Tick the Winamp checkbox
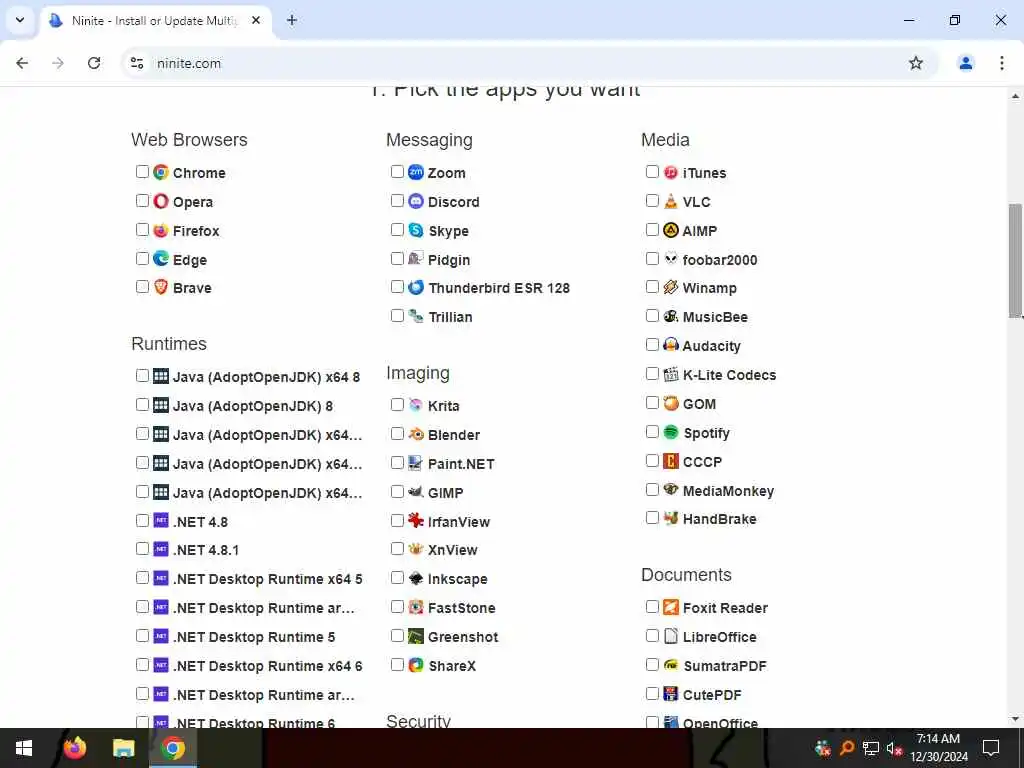This screenshot has height=768, width=1024. tap(652, 287)
